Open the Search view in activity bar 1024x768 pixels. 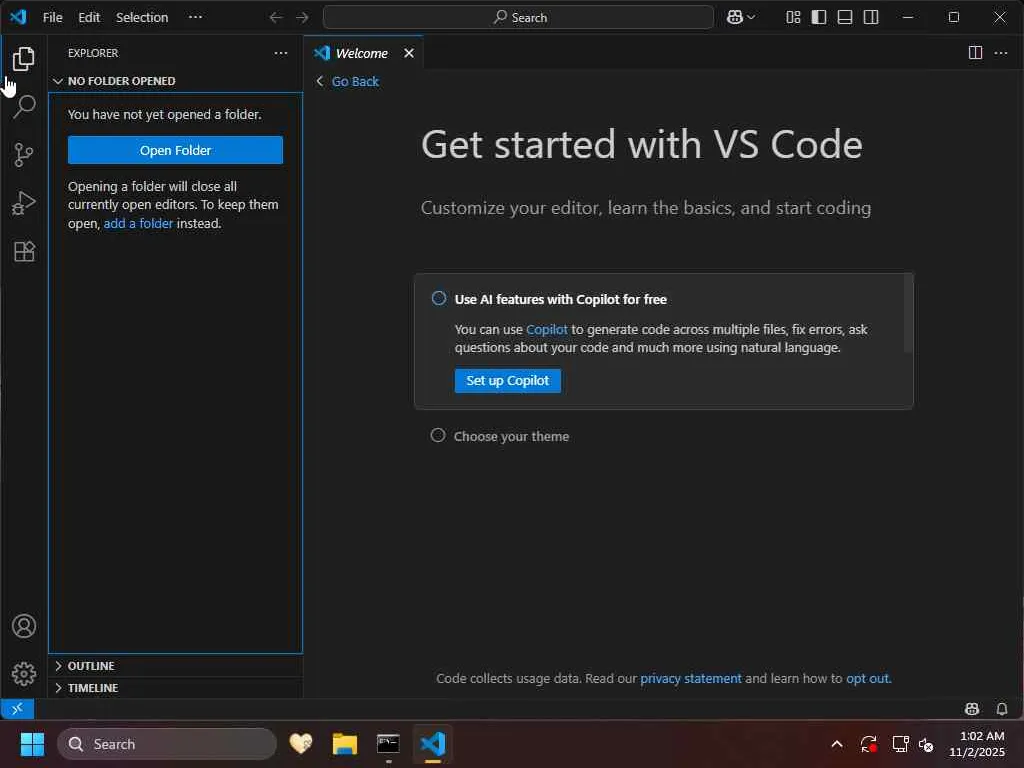point(24,106)
